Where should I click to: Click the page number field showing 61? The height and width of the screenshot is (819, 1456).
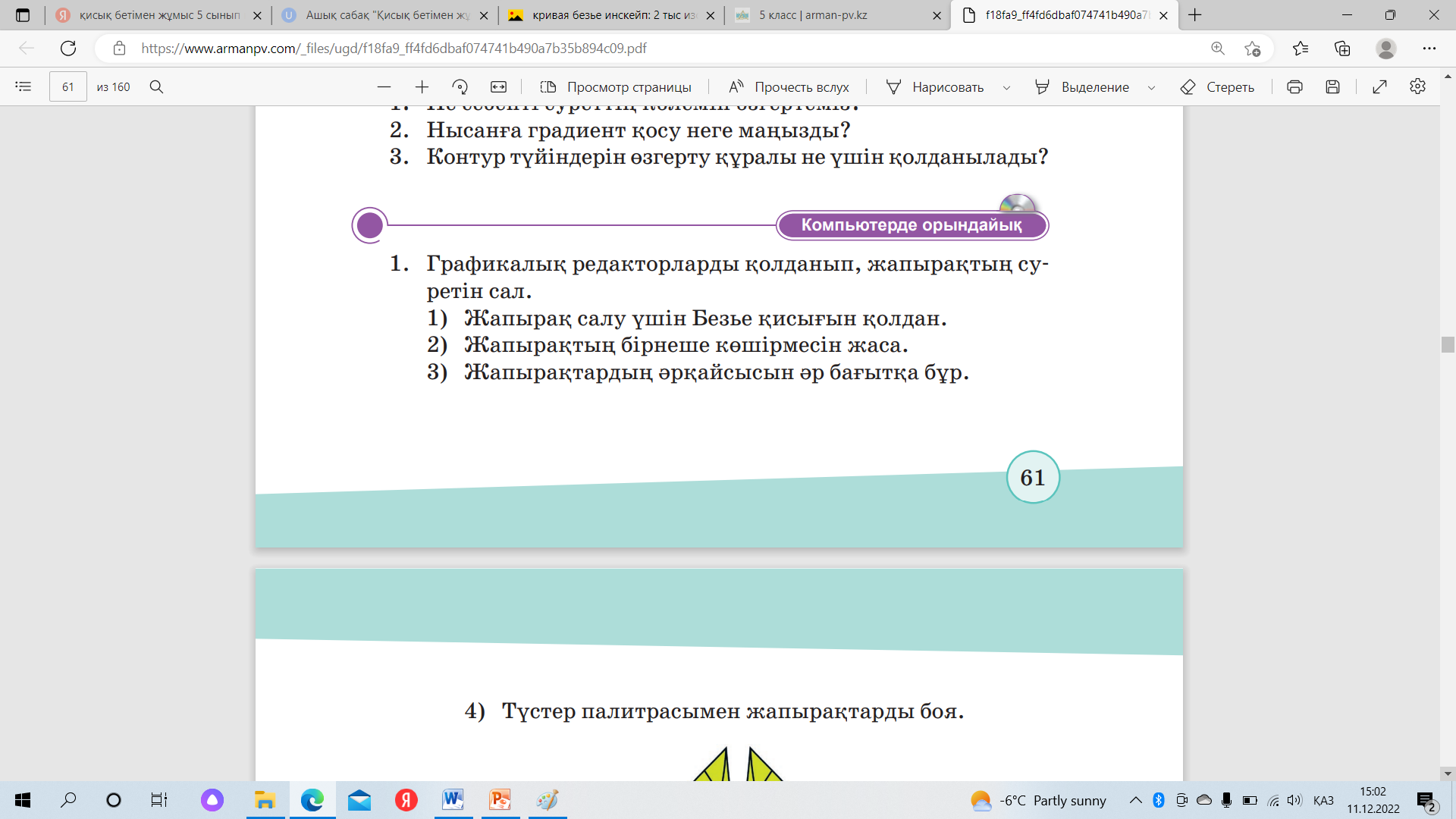(x=68, y=87)
